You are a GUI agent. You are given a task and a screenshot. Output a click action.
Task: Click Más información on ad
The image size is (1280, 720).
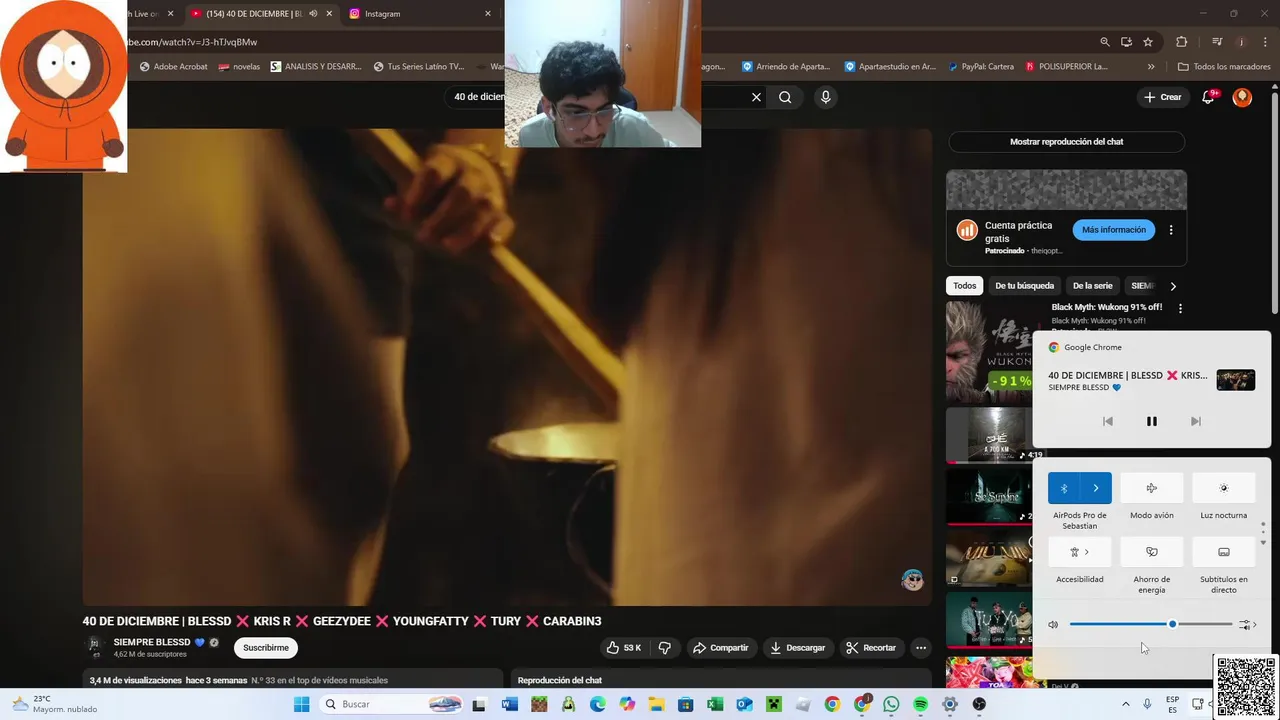pyautogui.click(x=1113, y=230)
